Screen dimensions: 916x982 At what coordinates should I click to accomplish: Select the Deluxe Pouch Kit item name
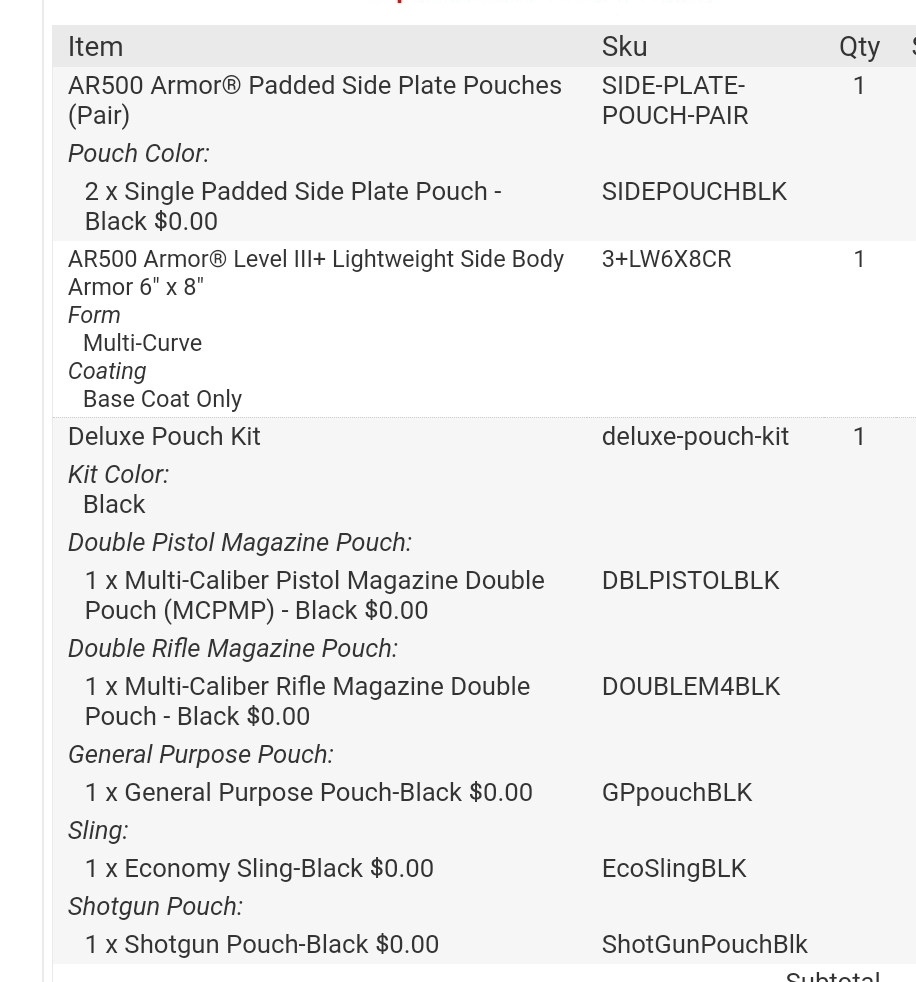(164, 437)
